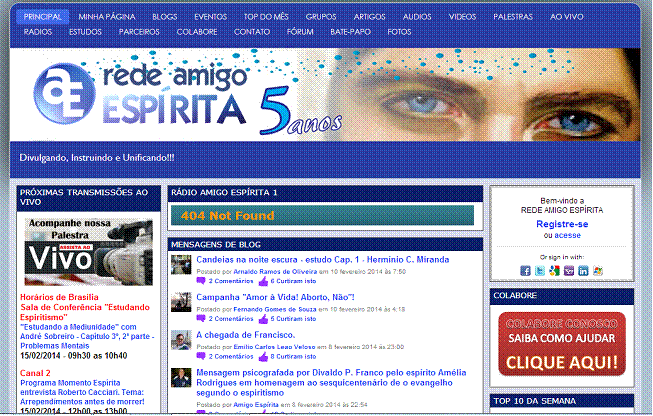The height and width of the screenshot is (416, 653).
Task: Open the Colabore menu item
Action: (197, 32)
